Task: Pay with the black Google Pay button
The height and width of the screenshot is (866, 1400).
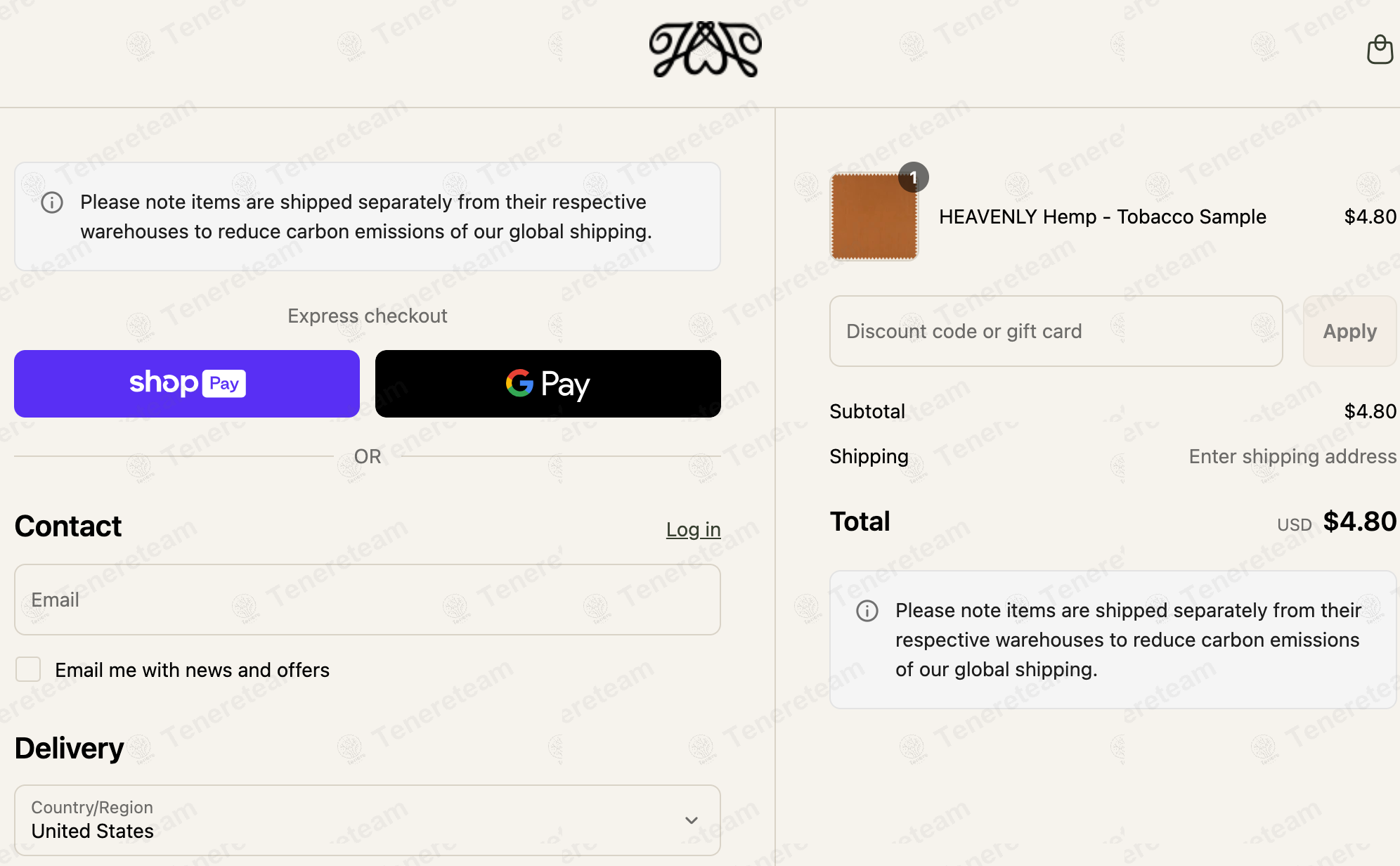Action: coord(548,384)
